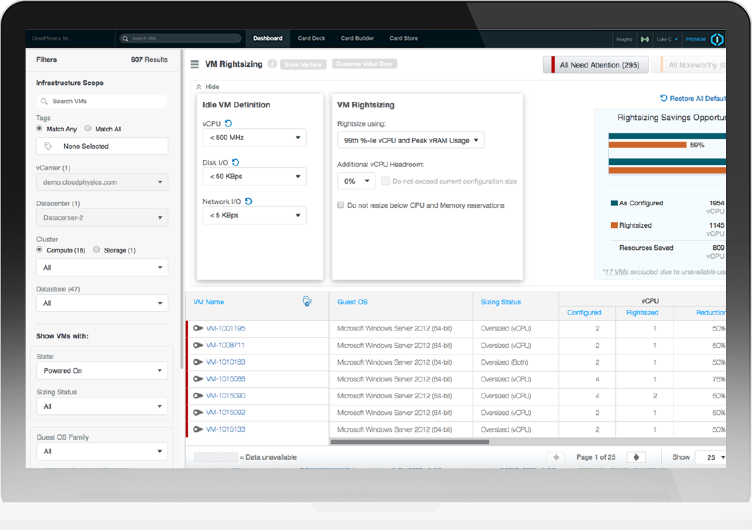
Task: Reset the vCPU idle threshold icon
Action: pos(229,124)
